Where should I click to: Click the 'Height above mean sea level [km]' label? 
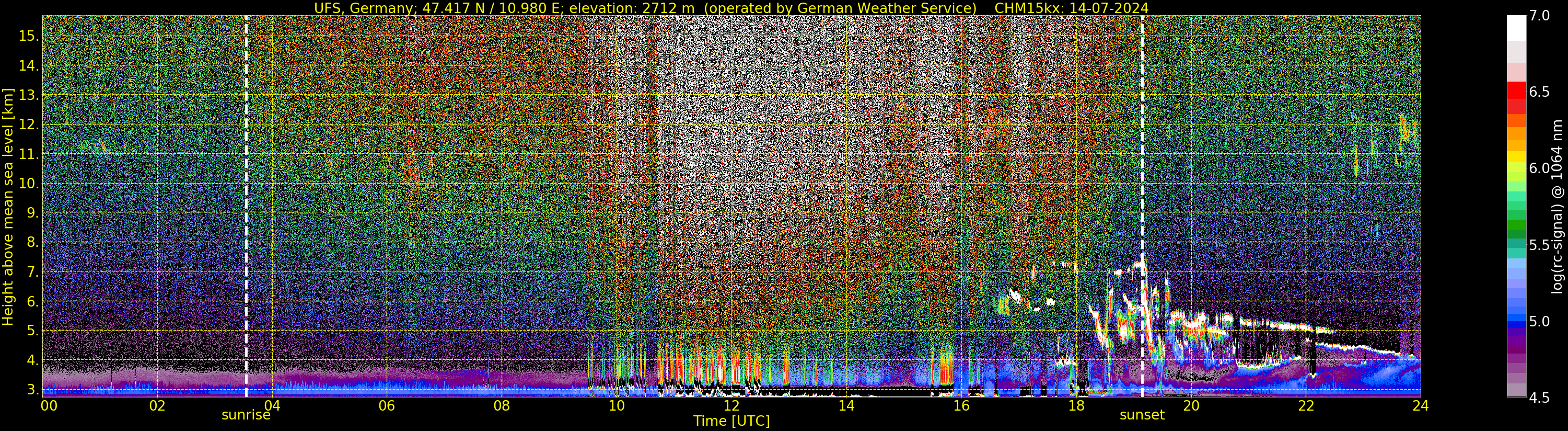[x=8, y=206]
